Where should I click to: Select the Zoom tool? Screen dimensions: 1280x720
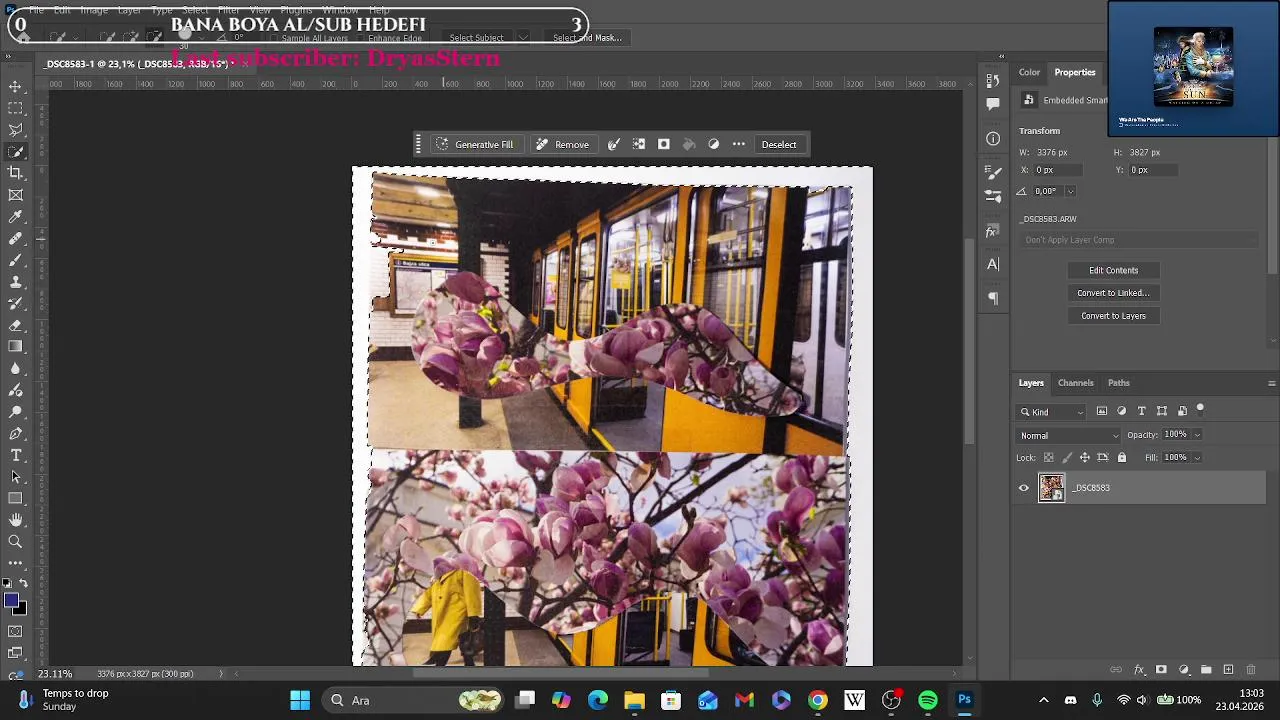[x=16, y=541]
